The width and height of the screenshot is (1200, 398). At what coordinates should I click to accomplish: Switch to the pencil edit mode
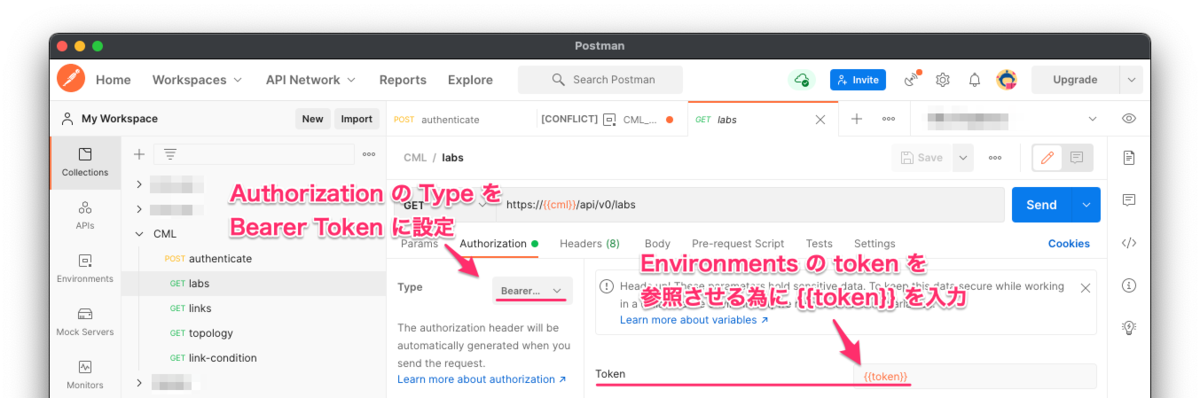click(1048, 158)
